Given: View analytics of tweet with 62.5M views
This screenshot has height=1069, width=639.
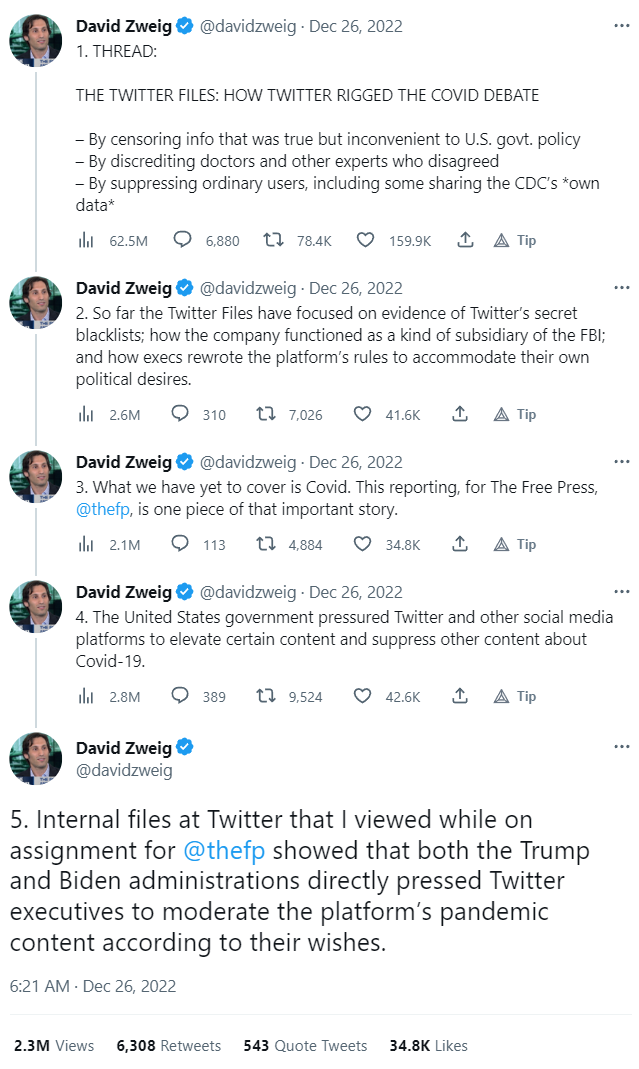Looking at the screenshot, I should click(85, 240).
